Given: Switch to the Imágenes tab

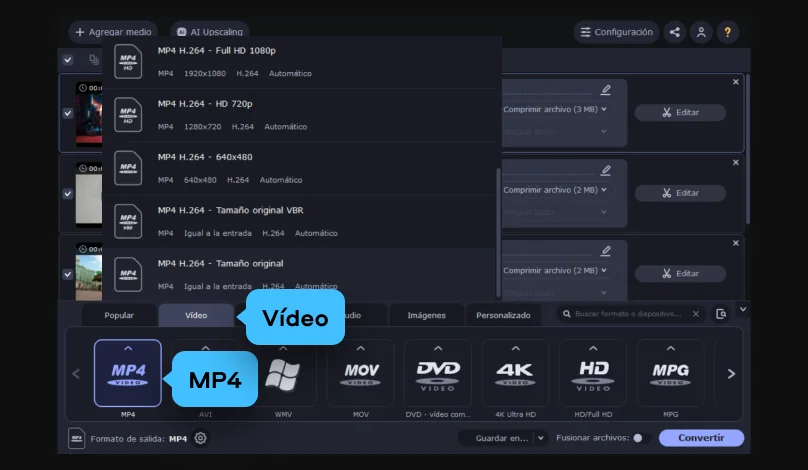Looking at the screenshot, I should tap(427, 315).
